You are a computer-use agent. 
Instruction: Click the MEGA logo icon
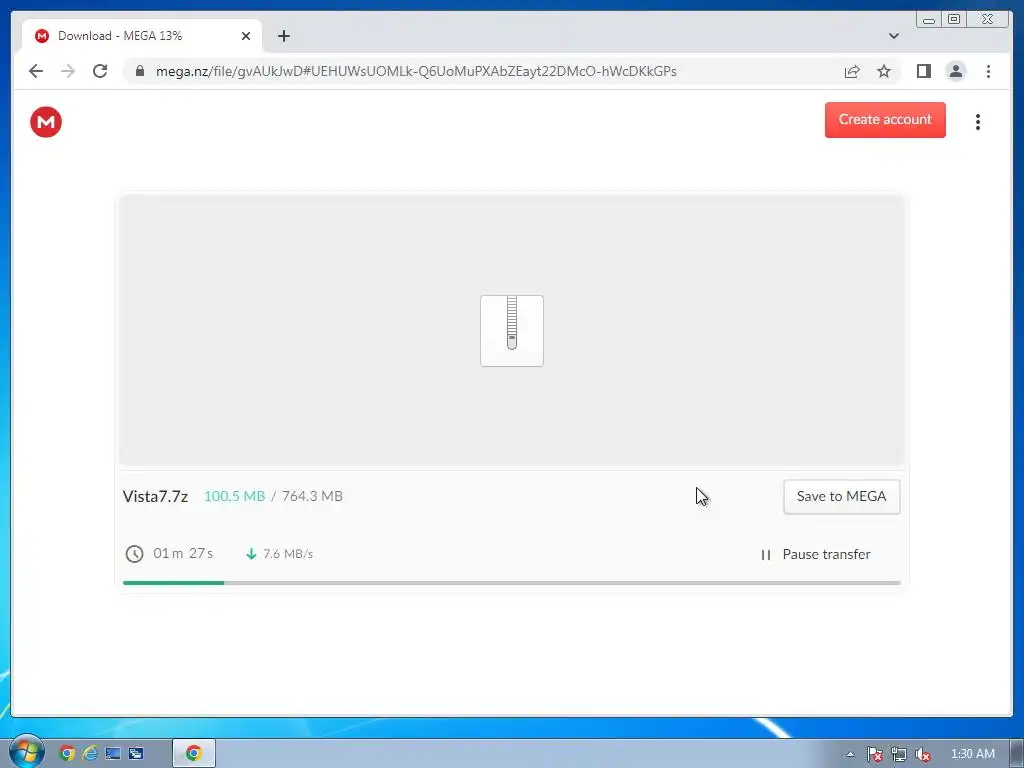[x=46, y=122]
